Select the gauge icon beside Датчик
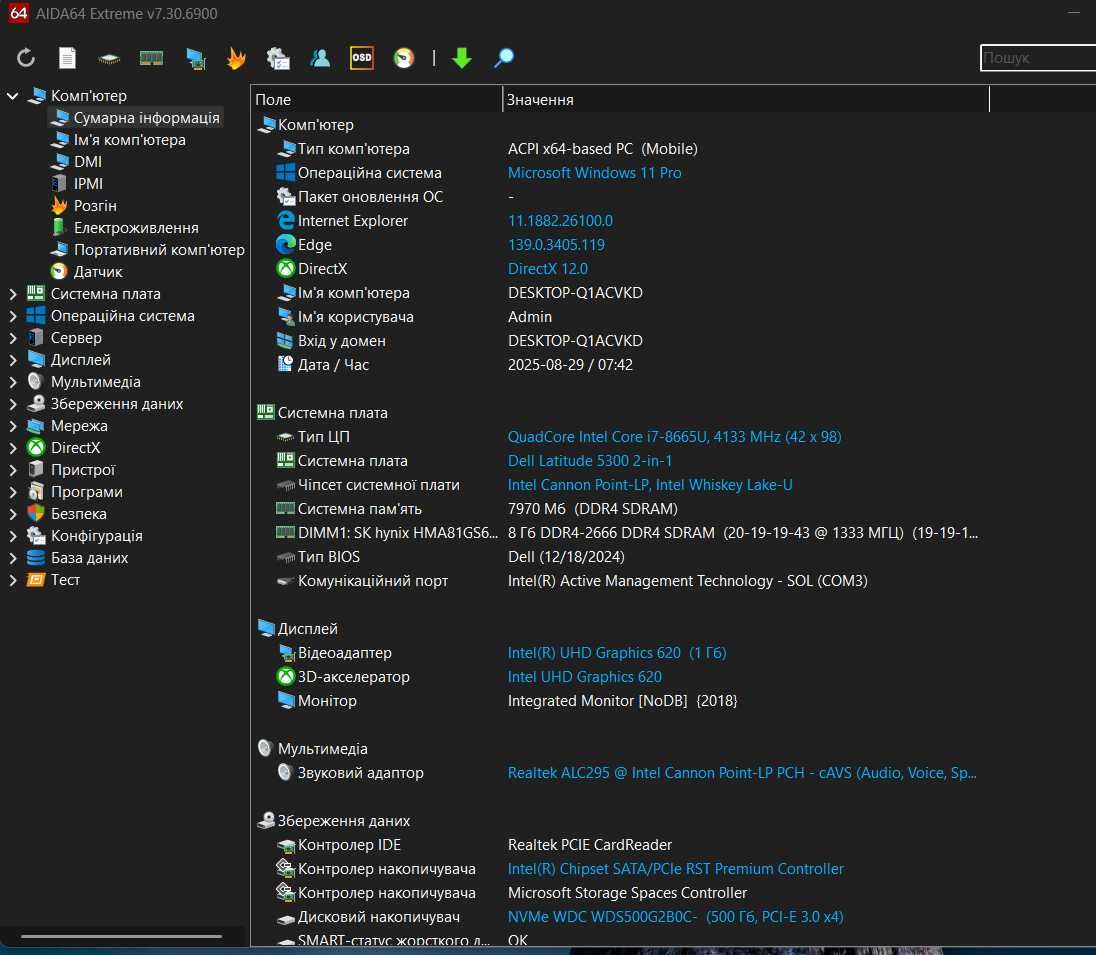This screenshot has width=1096, height=955. pyautogui.click(x=59, y=271)
